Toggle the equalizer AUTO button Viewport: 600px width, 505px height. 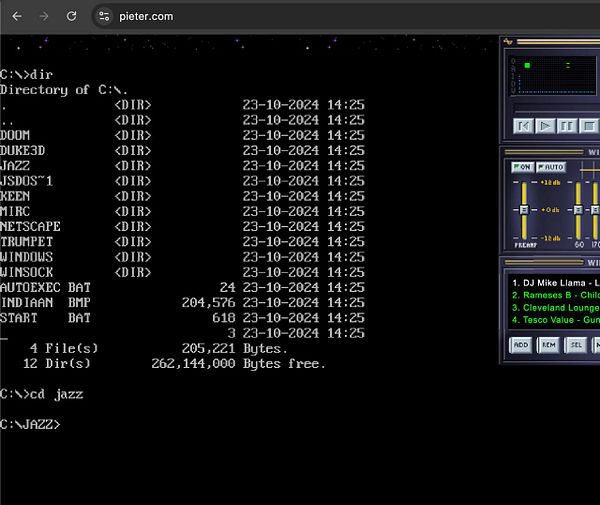coord(550,167)
